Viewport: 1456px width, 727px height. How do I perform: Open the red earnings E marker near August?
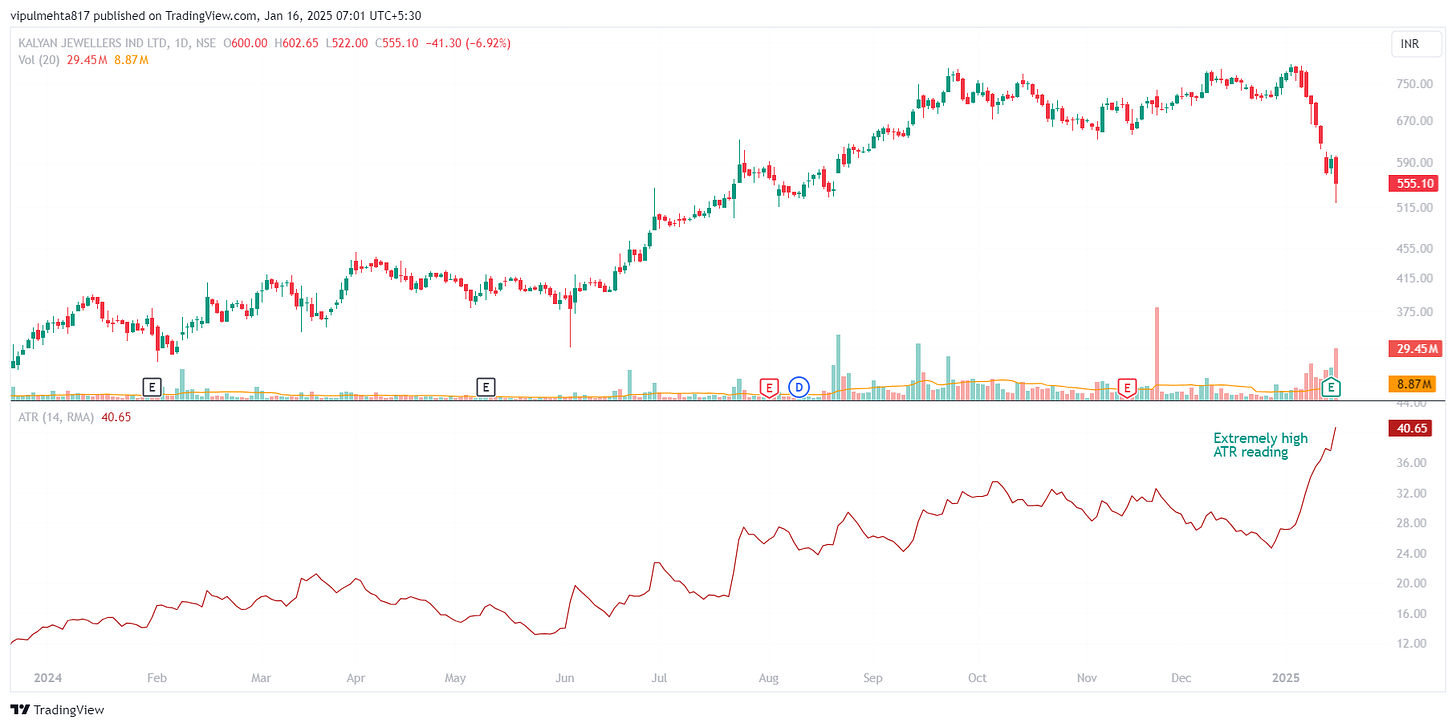tap(769, 387)
